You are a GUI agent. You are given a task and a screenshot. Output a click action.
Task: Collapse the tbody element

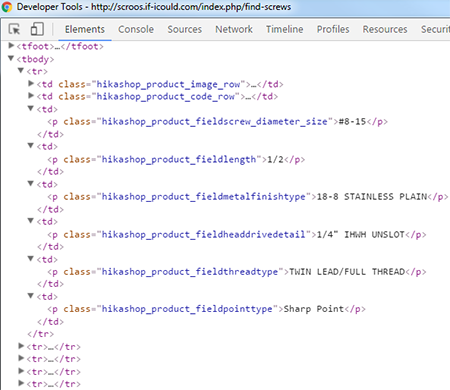[11, 58]
